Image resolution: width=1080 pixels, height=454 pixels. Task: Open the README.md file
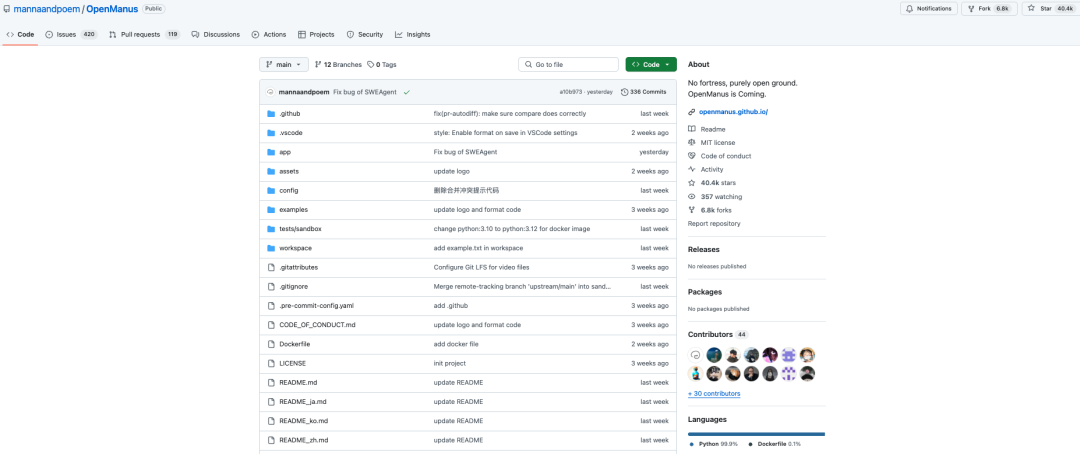[298, 382]
